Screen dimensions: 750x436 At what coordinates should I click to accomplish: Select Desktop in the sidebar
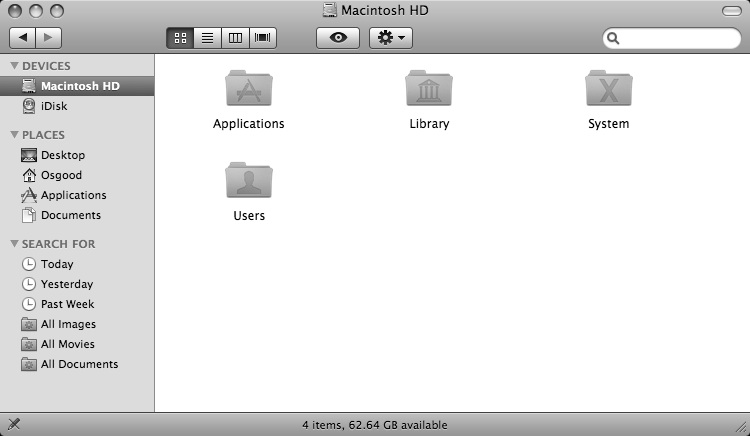(62, 155)
